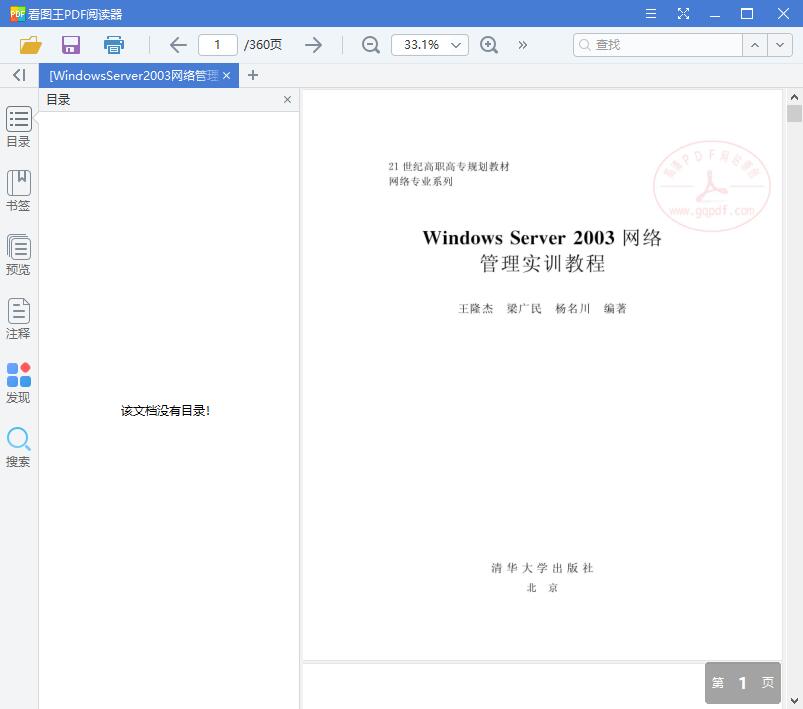Click the 清华大学出版社 publisher text
Screen dimensions: 803x709
[542, 568]
